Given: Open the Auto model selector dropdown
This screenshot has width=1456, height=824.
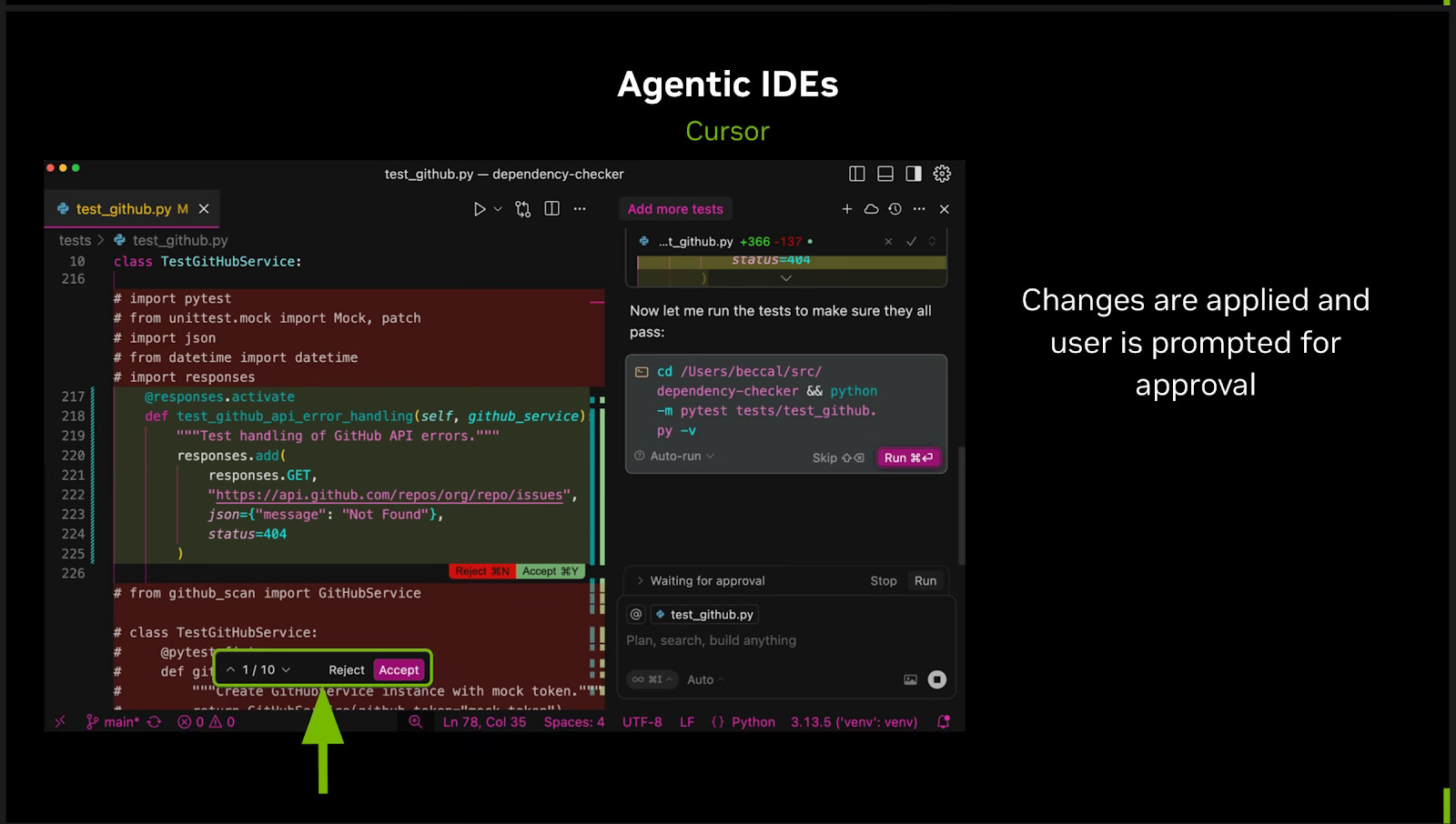Looking at the screenshot, I should tap(705, 679).
